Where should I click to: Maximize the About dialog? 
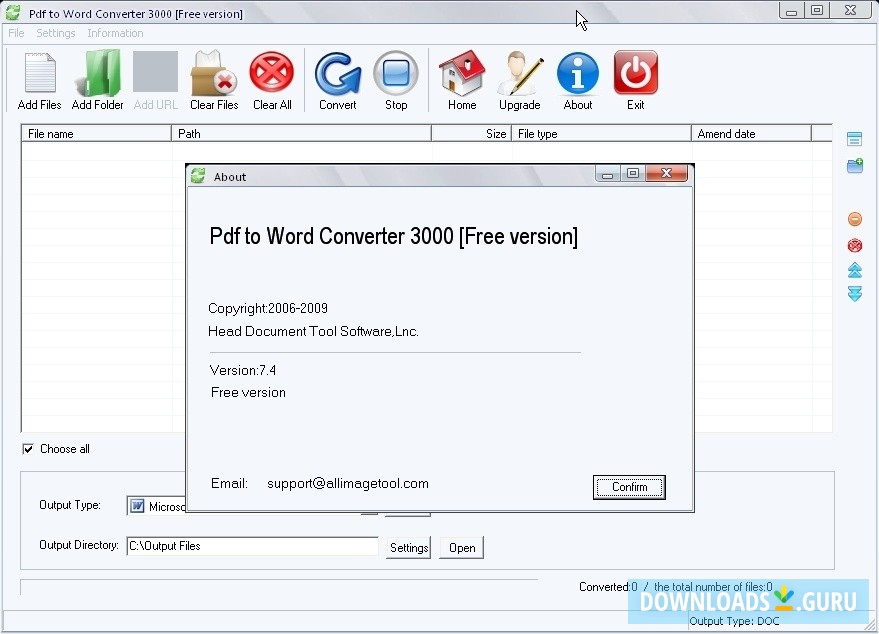(633, 173)
